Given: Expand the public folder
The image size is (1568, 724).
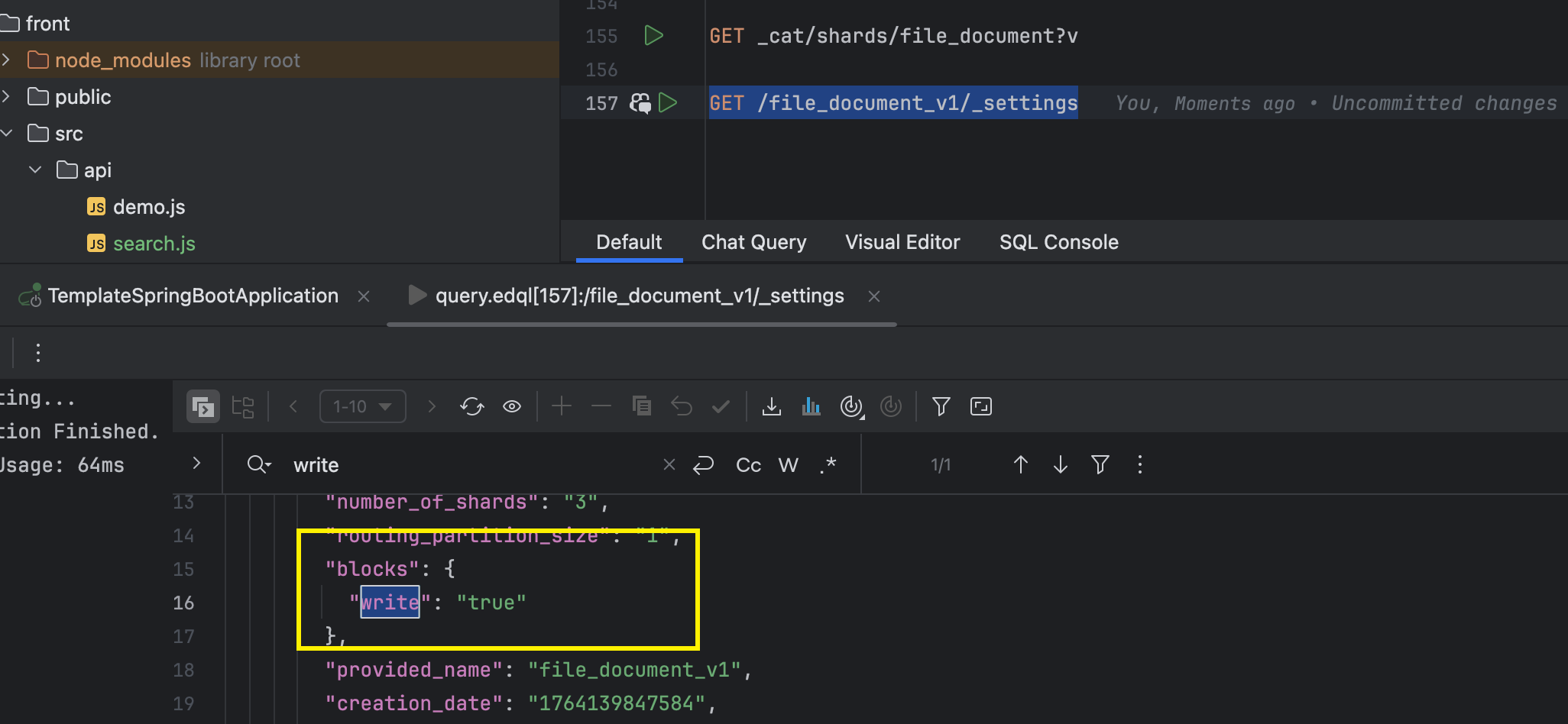Looking at the screenshot, I should [x=6, y=96].
